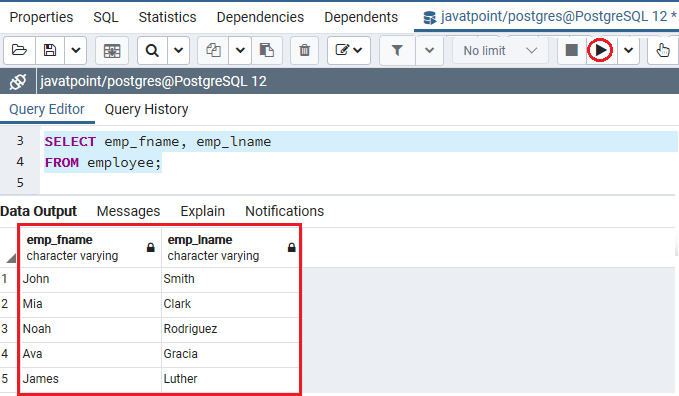
Task: Click the Paste clipboard icon
Action: pyautogui.click(x=267, y=51)
